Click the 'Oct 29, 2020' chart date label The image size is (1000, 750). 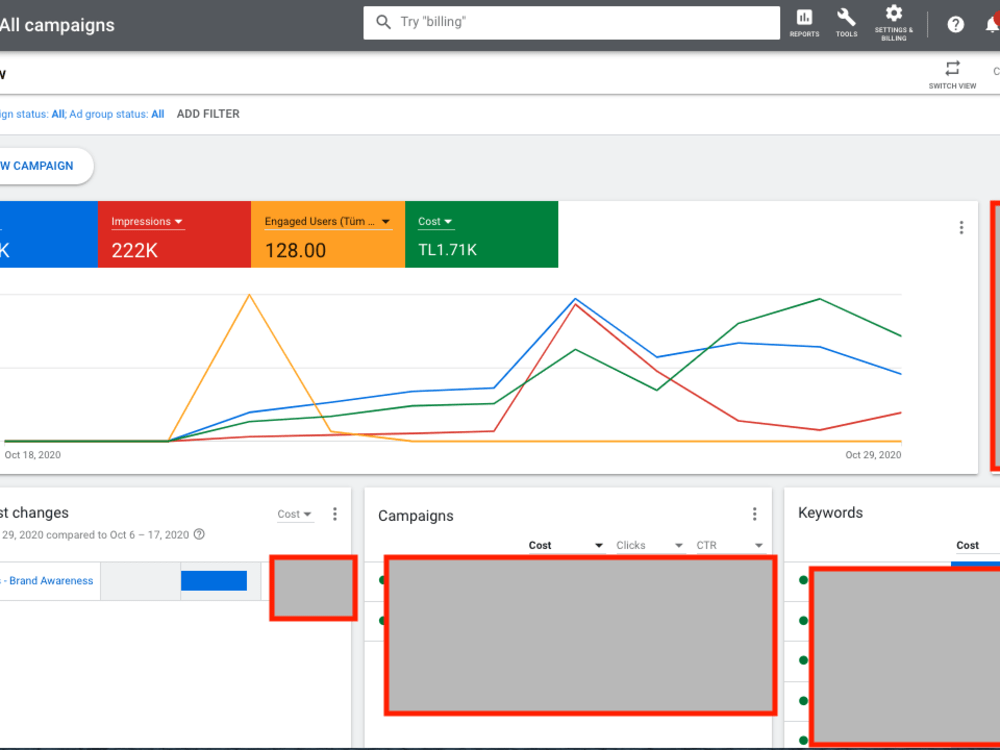pos(873,455)
